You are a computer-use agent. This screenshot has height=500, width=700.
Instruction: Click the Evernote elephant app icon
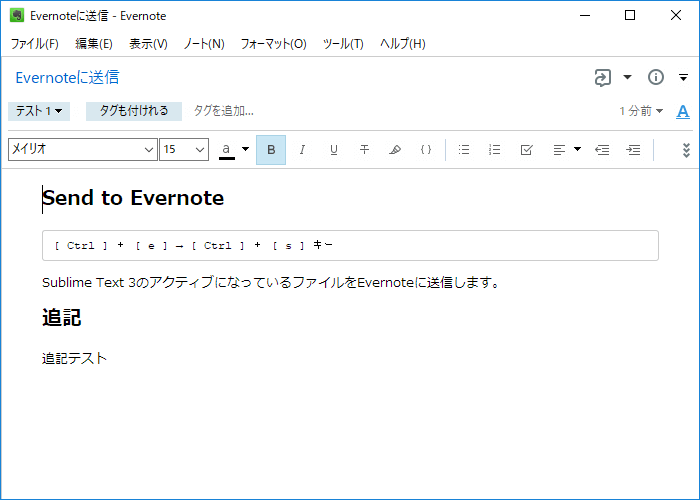pyautogui.click(x=17, y=16)
